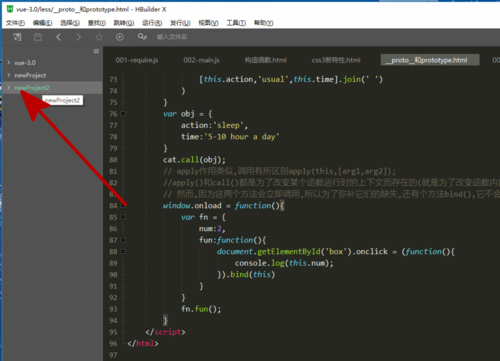
Task: Expand the vue-3.0 project chevron
Action: tap(9, 62)
